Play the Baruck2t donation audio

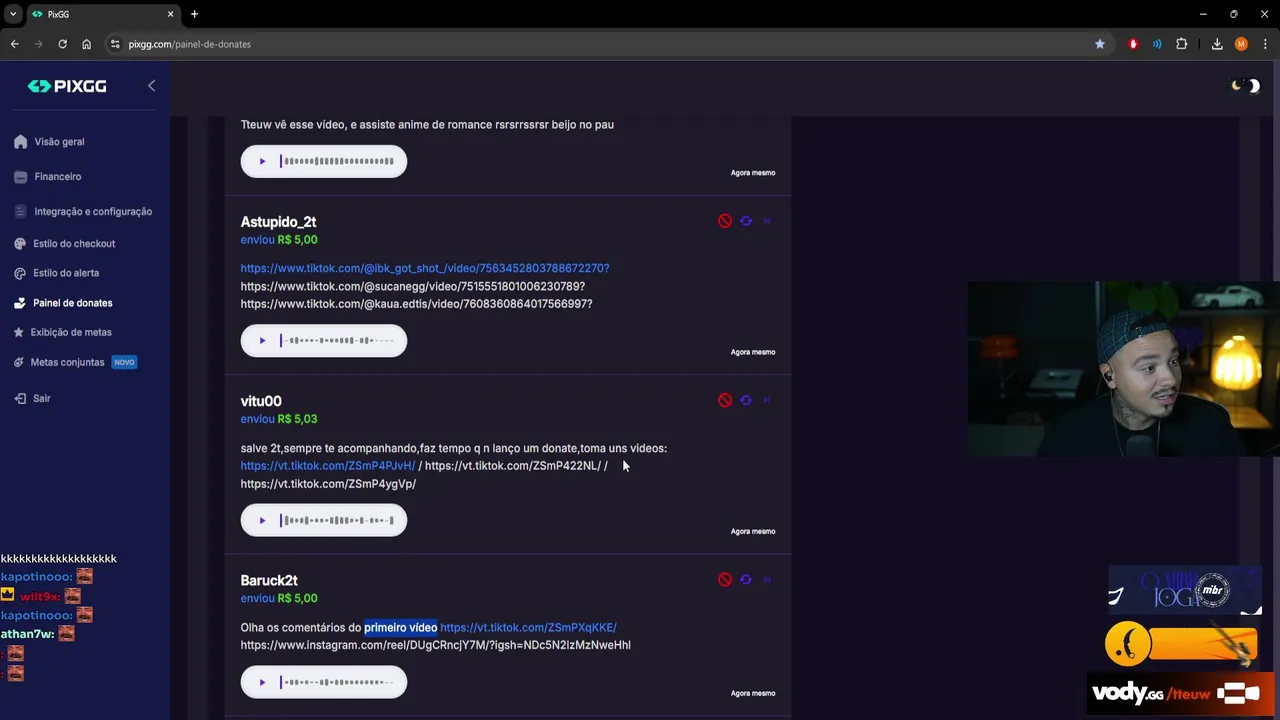(x=262, y=682)
